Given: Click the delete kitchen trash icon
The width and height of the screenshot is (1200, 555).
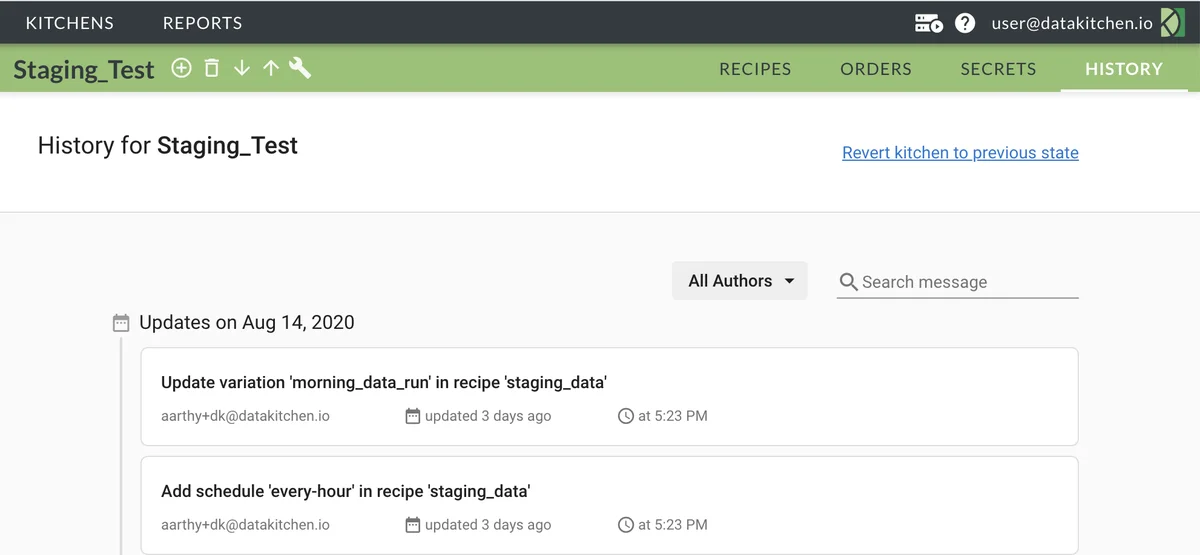Looking at the screenshot, I should click(211, 68).
